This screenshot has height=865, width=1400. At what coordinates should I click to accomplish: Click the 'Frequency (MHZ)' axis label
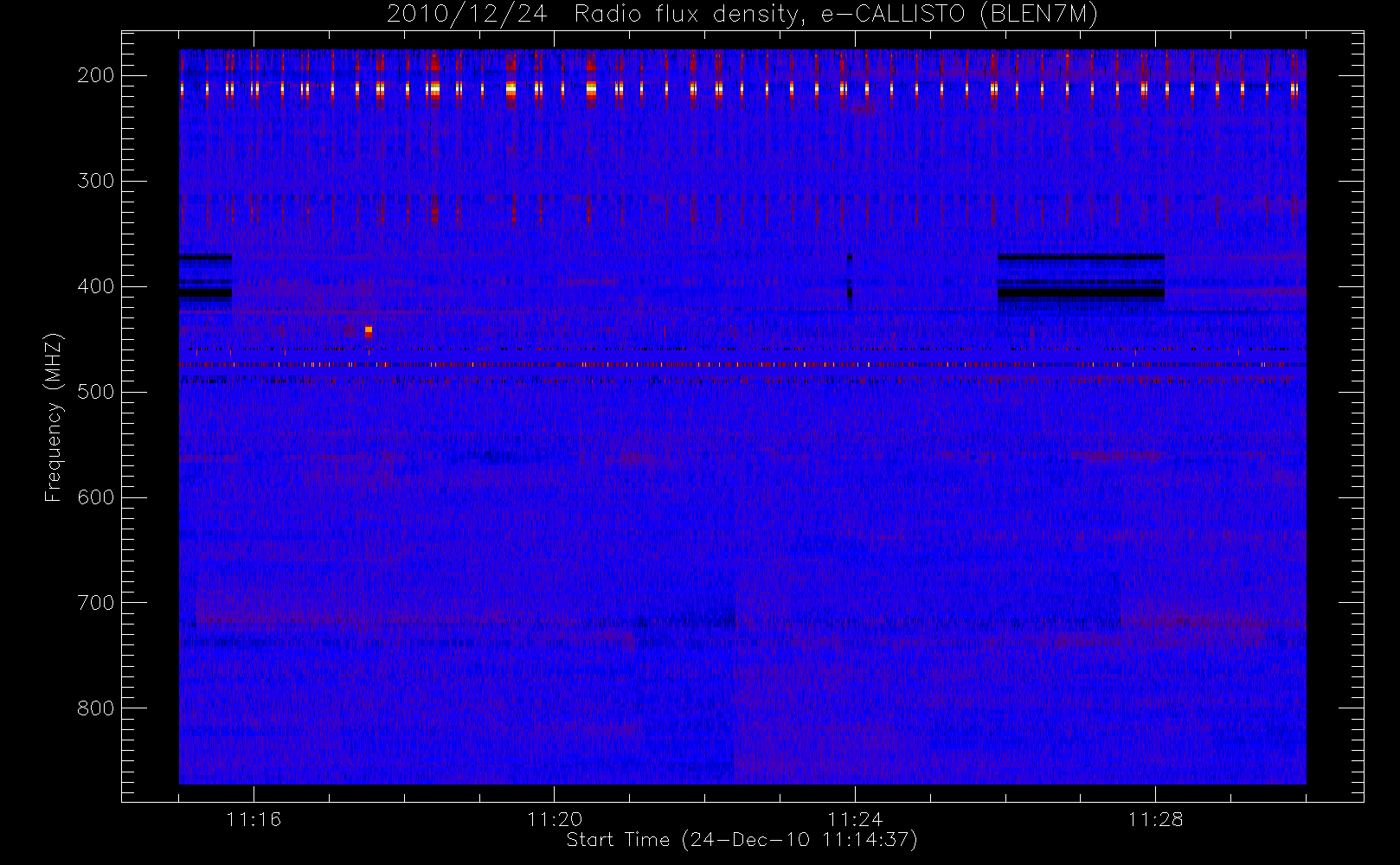click(x=54, y=417)
